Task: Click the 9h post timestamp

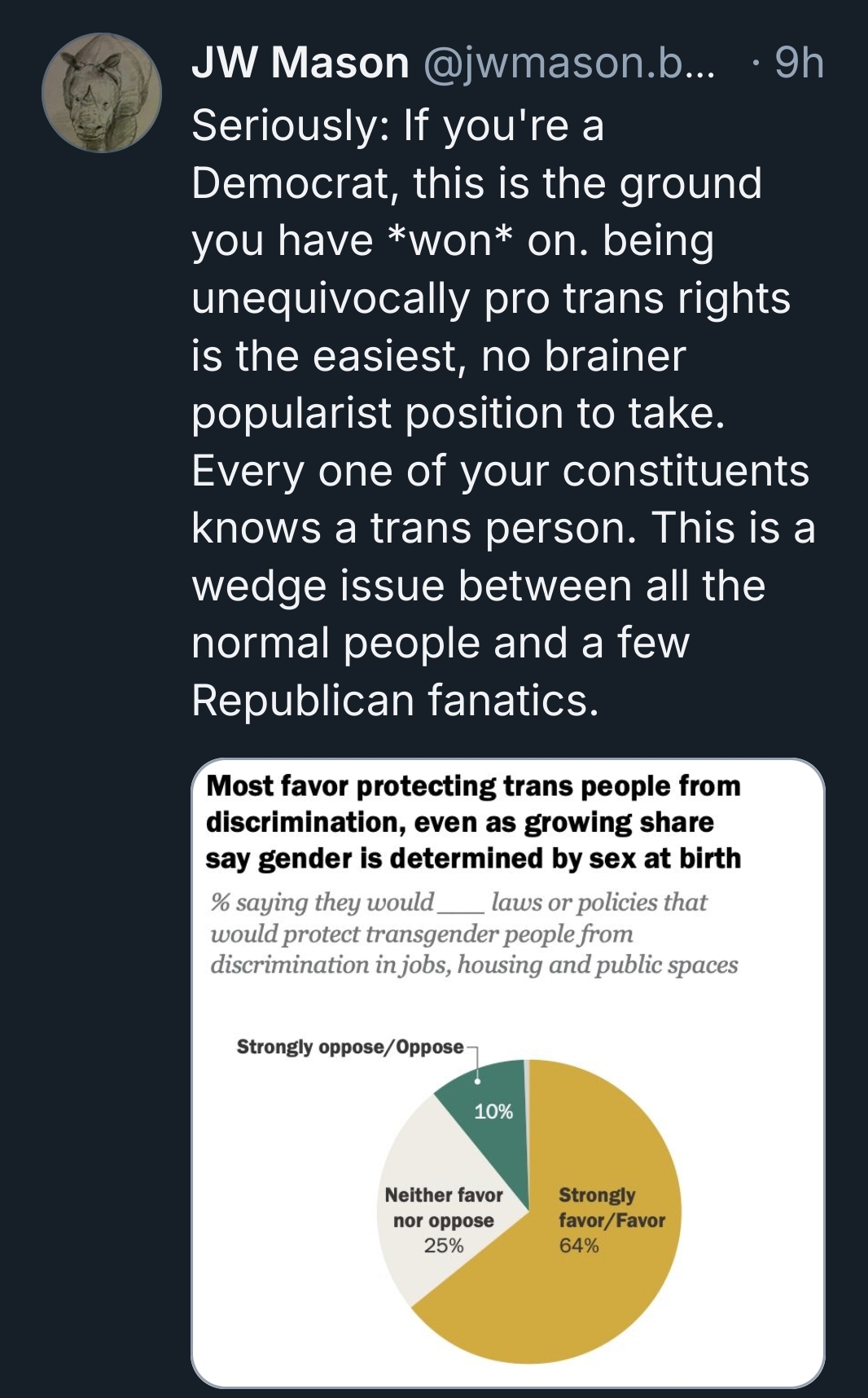Action: [799, 63]
